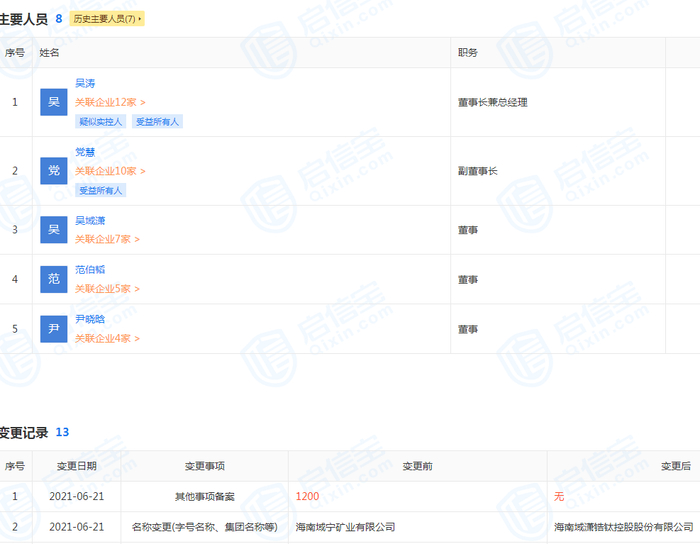Image resolution: width=700 pixels, height=544 pixels.
Task: Select 董事长兼总经理 position text
Action: [x=493, y=103]
